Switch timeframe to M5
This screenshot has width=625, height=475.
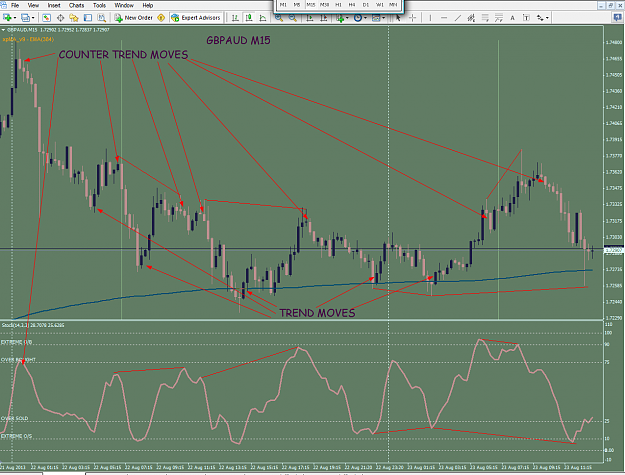(x=297, y=5)
